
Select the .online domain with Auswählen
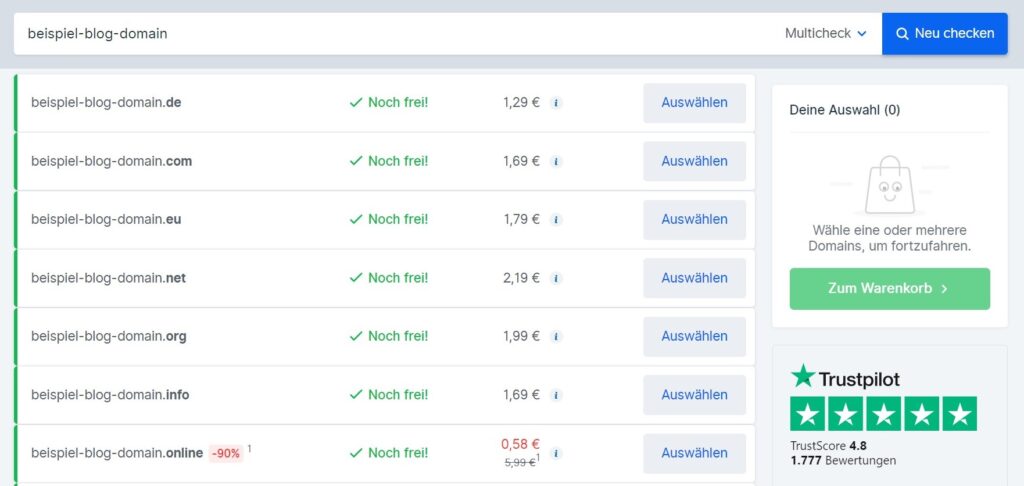tap(694, 453)
